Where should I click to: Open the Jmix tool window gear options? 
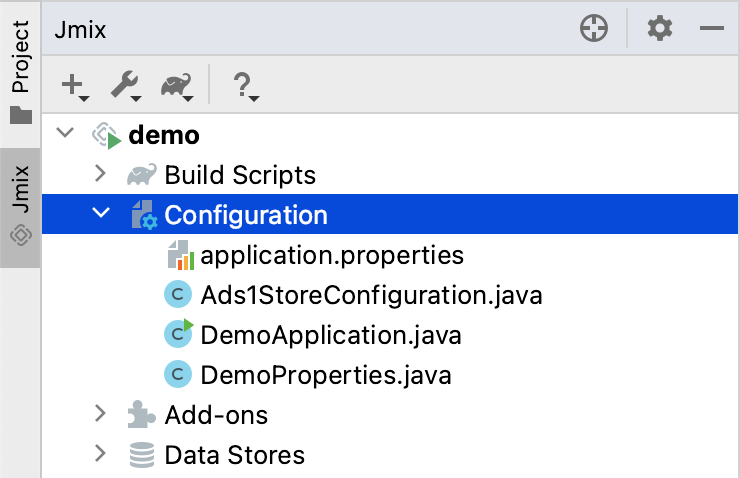[660, 28]
